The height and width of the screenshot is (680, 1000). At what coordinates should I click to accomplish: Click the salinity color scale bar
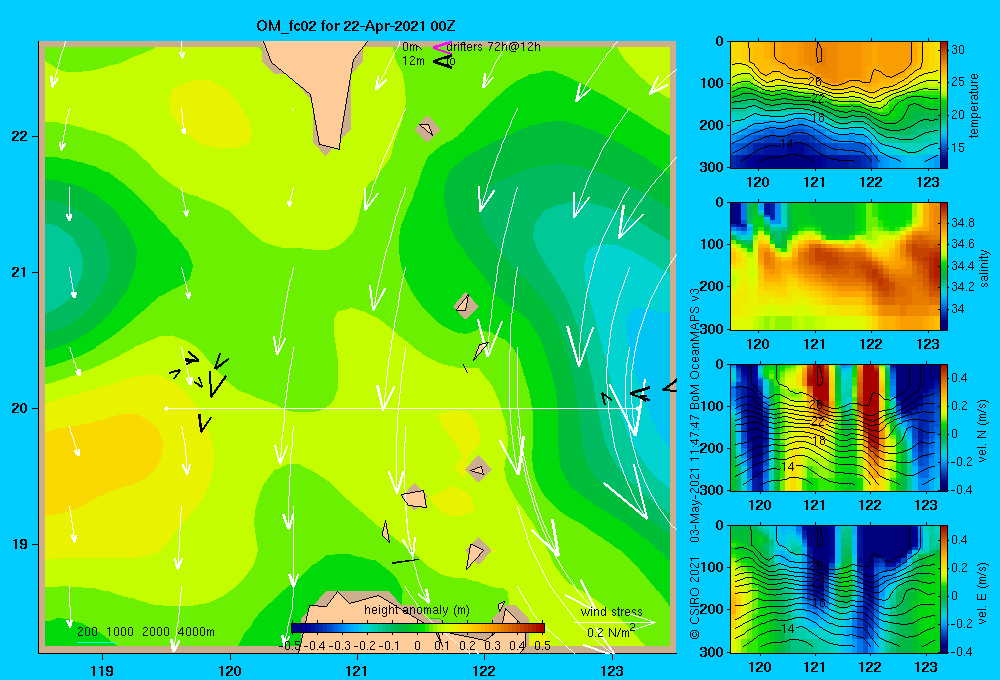click(x=944, y=267)
